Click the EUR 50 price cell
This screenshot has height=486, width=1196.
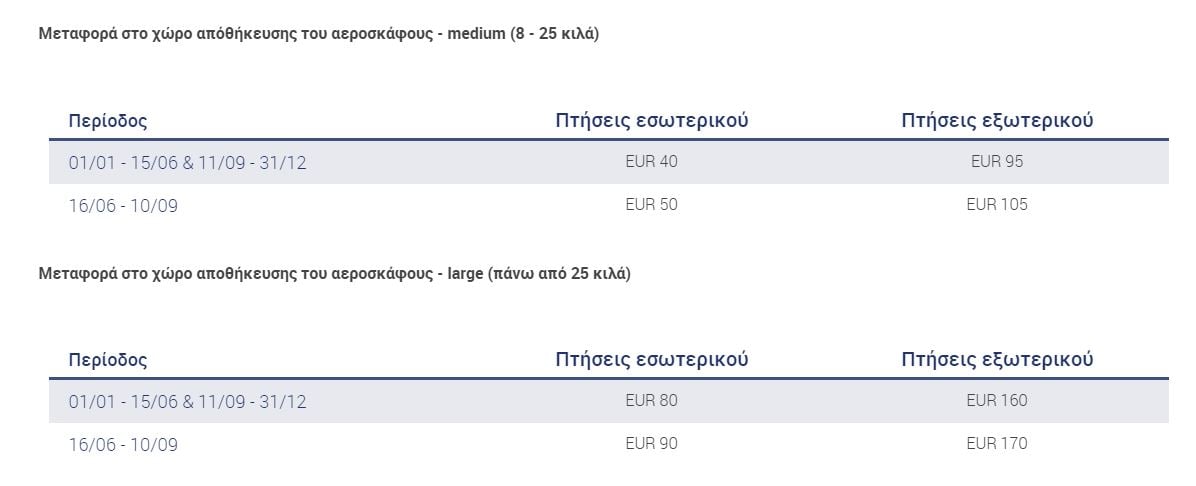652,205
